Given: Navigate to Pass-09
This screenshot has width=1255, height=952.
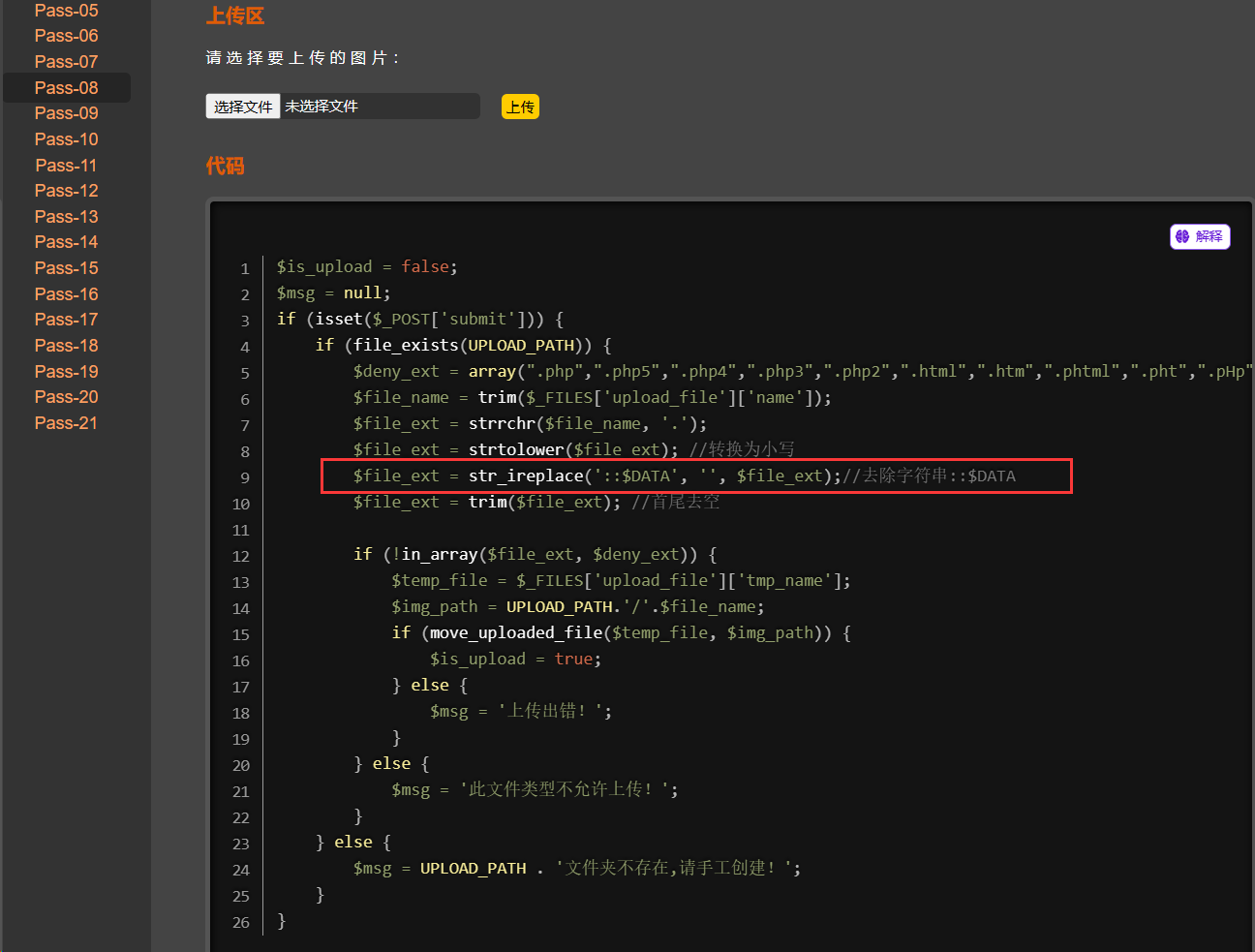Looking at the screenshot, I should (66, 113).
